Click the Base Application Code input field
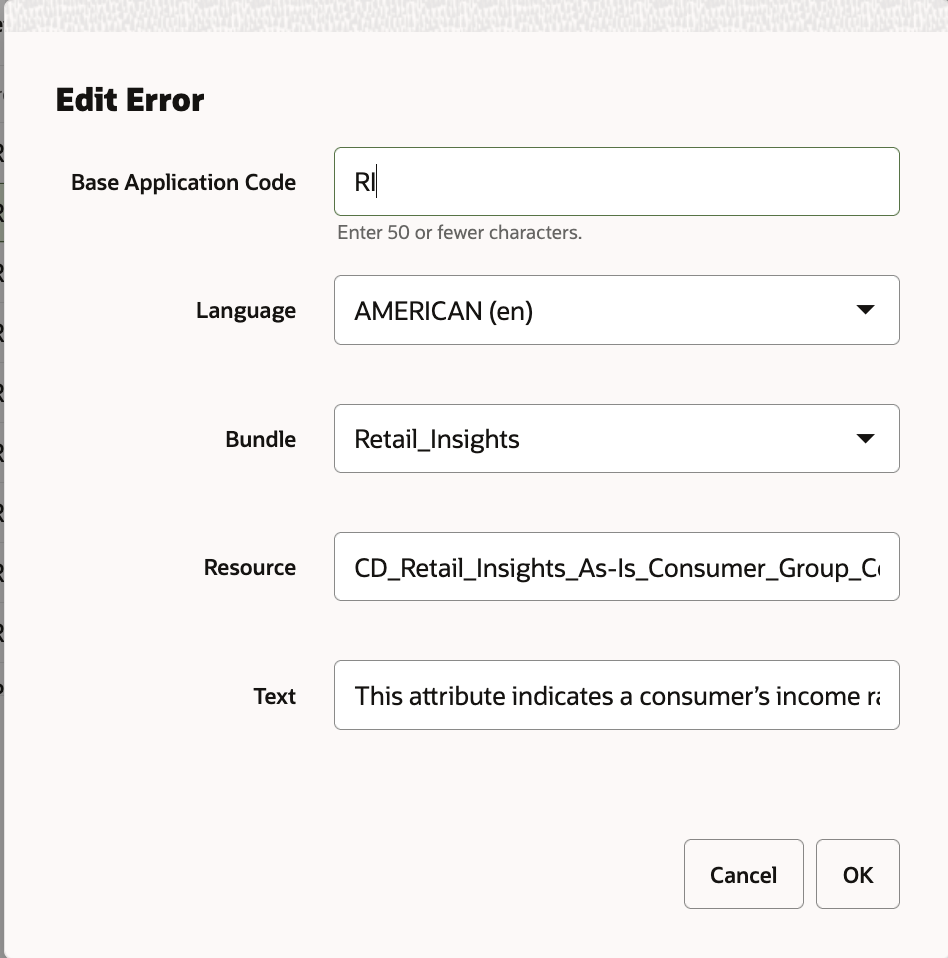948x958 pixels. tap(616, 181)
